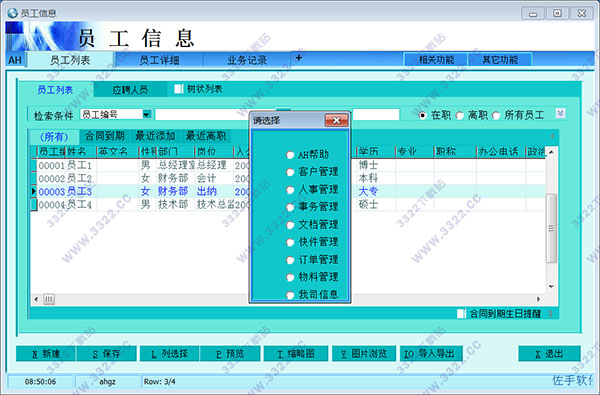Click the horizontal scrollbar thumb of table
This screenshot has width=600, height=395.
click(49, 299)
